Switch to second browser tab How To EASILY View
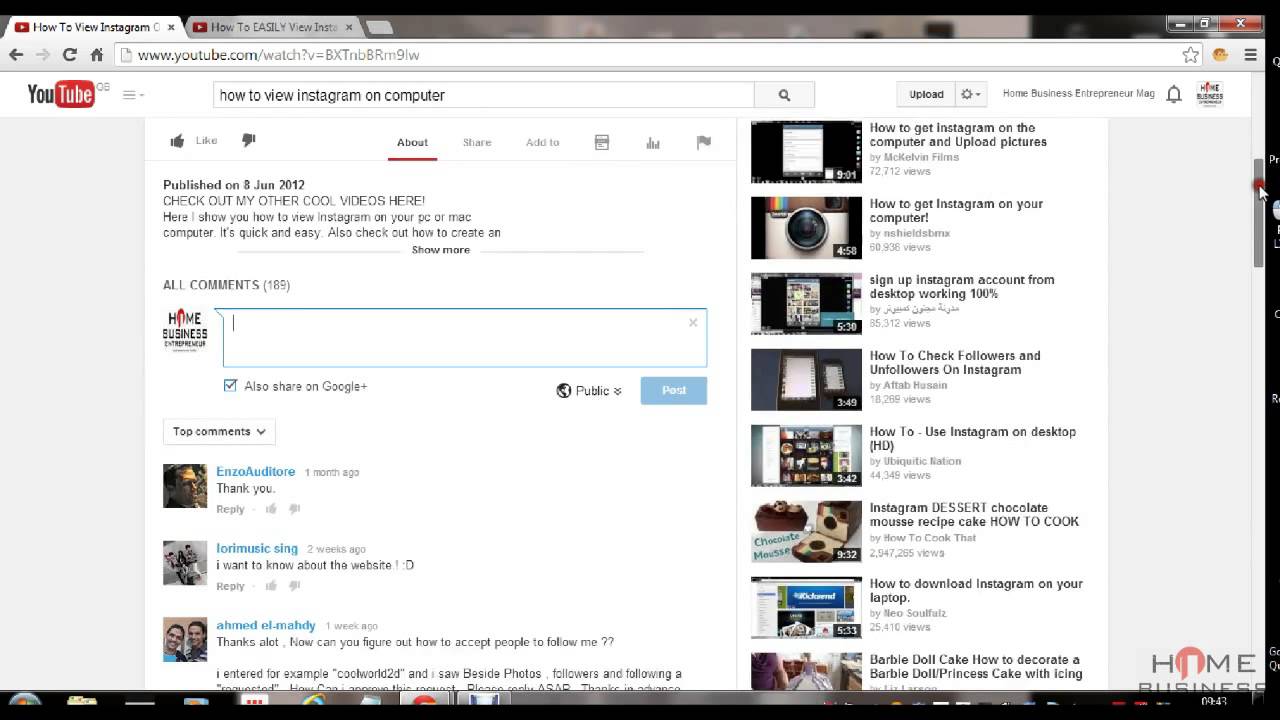Viewport: 1280px width, 720px height. click(x=273, y=27)
